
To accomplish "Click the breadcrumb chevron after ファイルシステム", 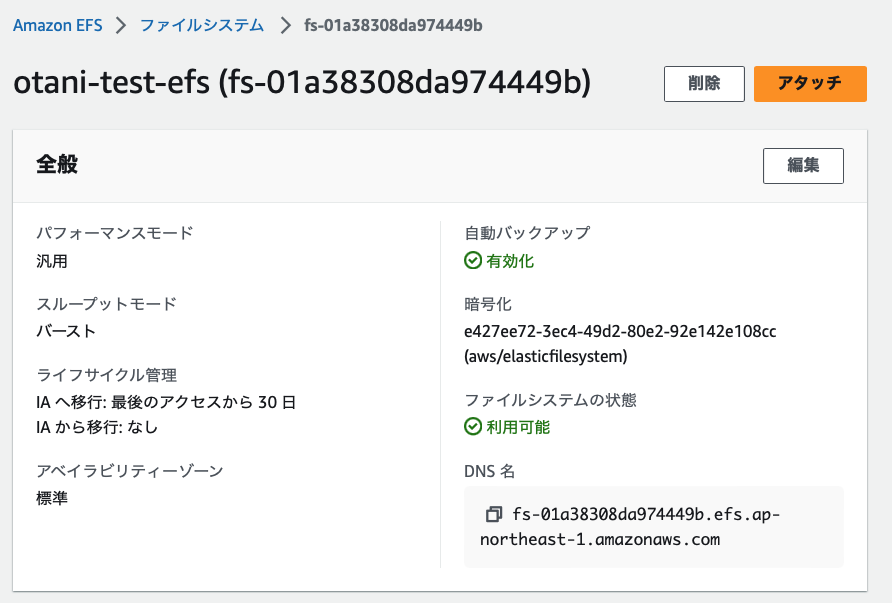I will [x=284, y=25].
